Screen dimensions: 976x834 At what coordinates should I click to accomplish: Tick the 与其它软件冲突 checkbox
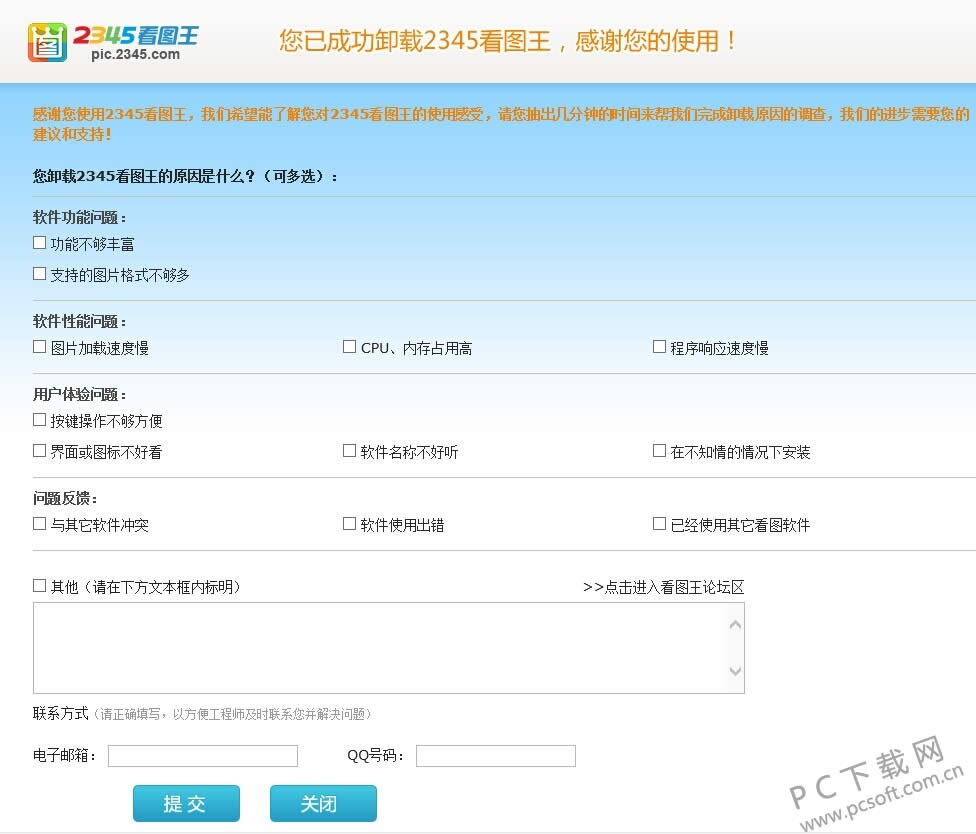(x=39, y=524)
